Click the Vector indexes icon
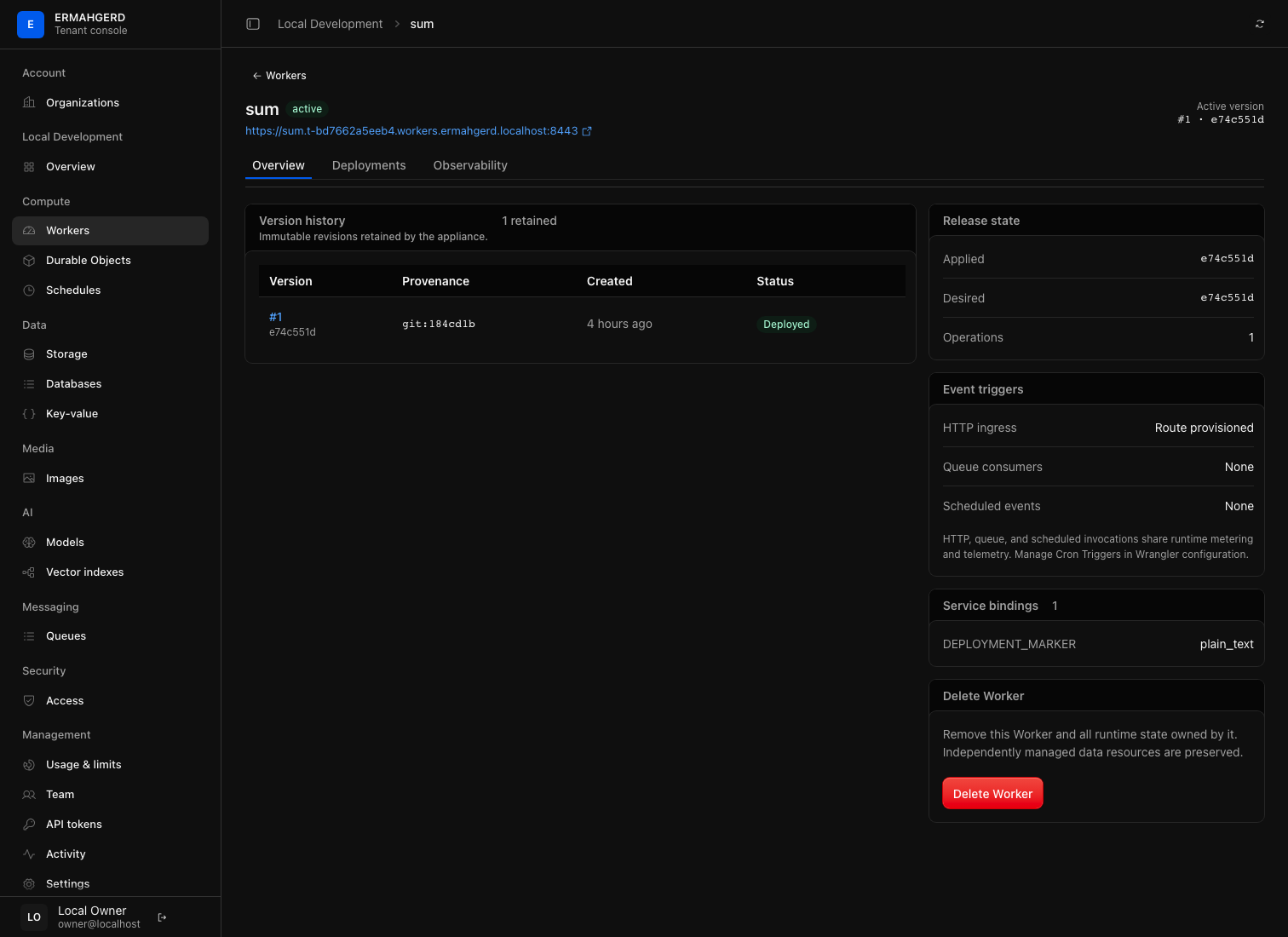Image resolution: width=1288 pixels, height=937 pixels. click(x=29, y=572)
